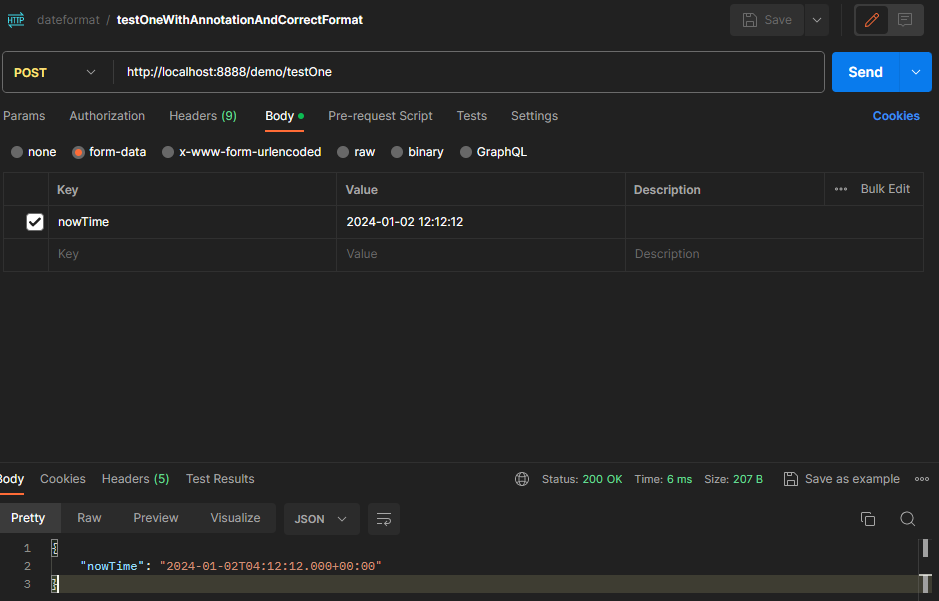The height and width of the screenshot is (601, 939).
Task: Click the request URL input field
Action: pyautogui.click(x=470, y=72)
